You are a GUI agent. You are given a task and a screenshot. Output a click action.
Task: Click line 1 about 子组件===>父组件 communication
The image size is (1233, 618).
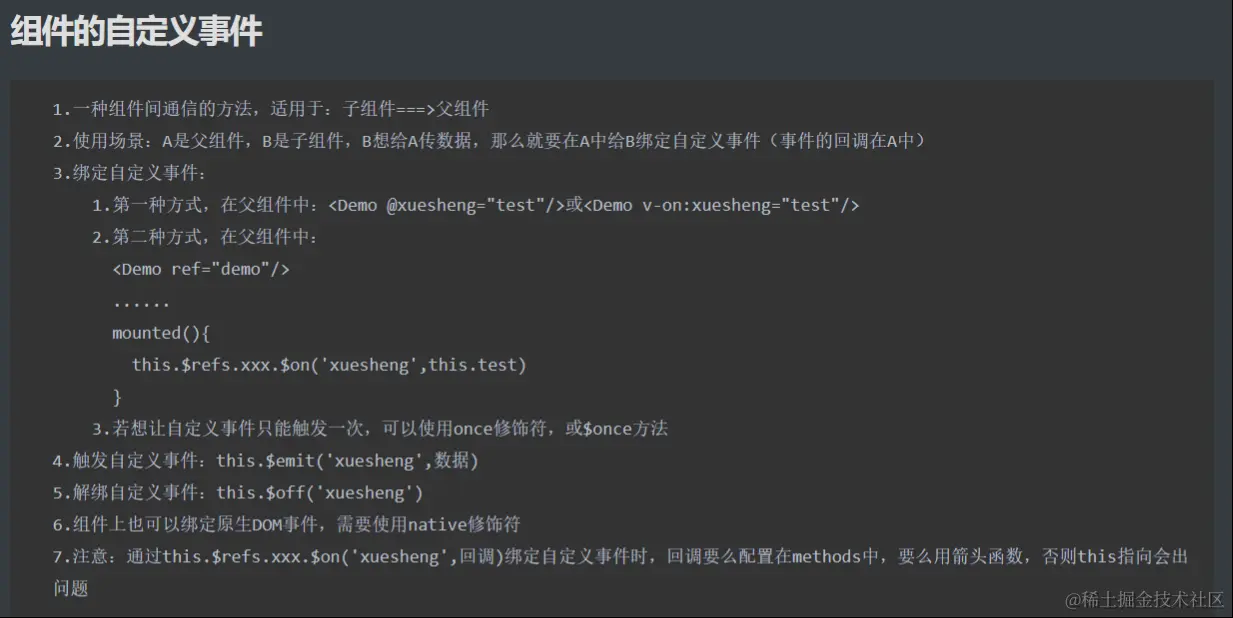(x=271, y=109)
